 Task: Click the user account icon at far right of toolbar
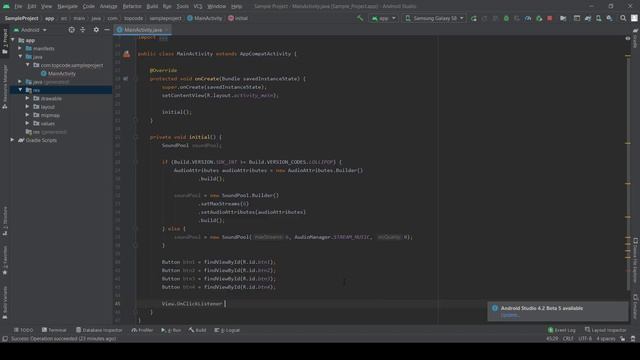tap(634, 18)
